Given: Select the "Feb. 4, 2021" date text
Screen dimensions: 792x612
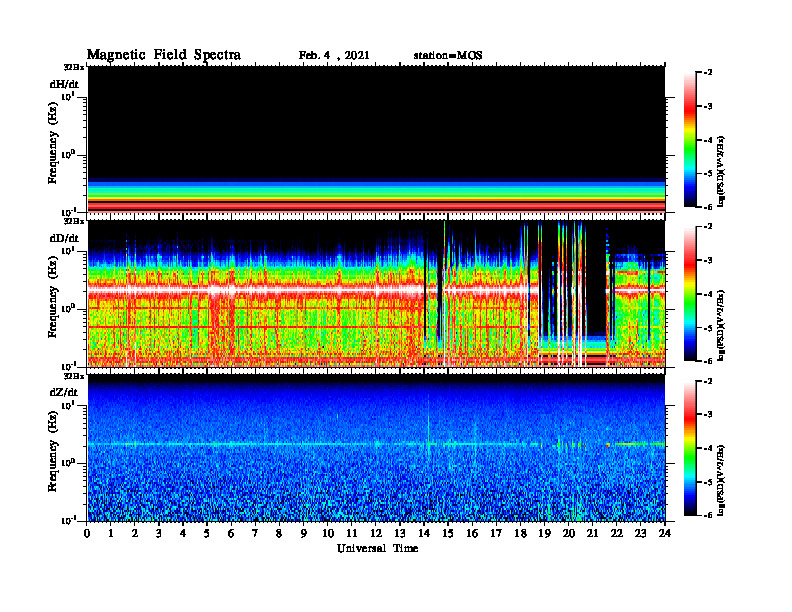Looking at the screenshot, I should 334,56.
